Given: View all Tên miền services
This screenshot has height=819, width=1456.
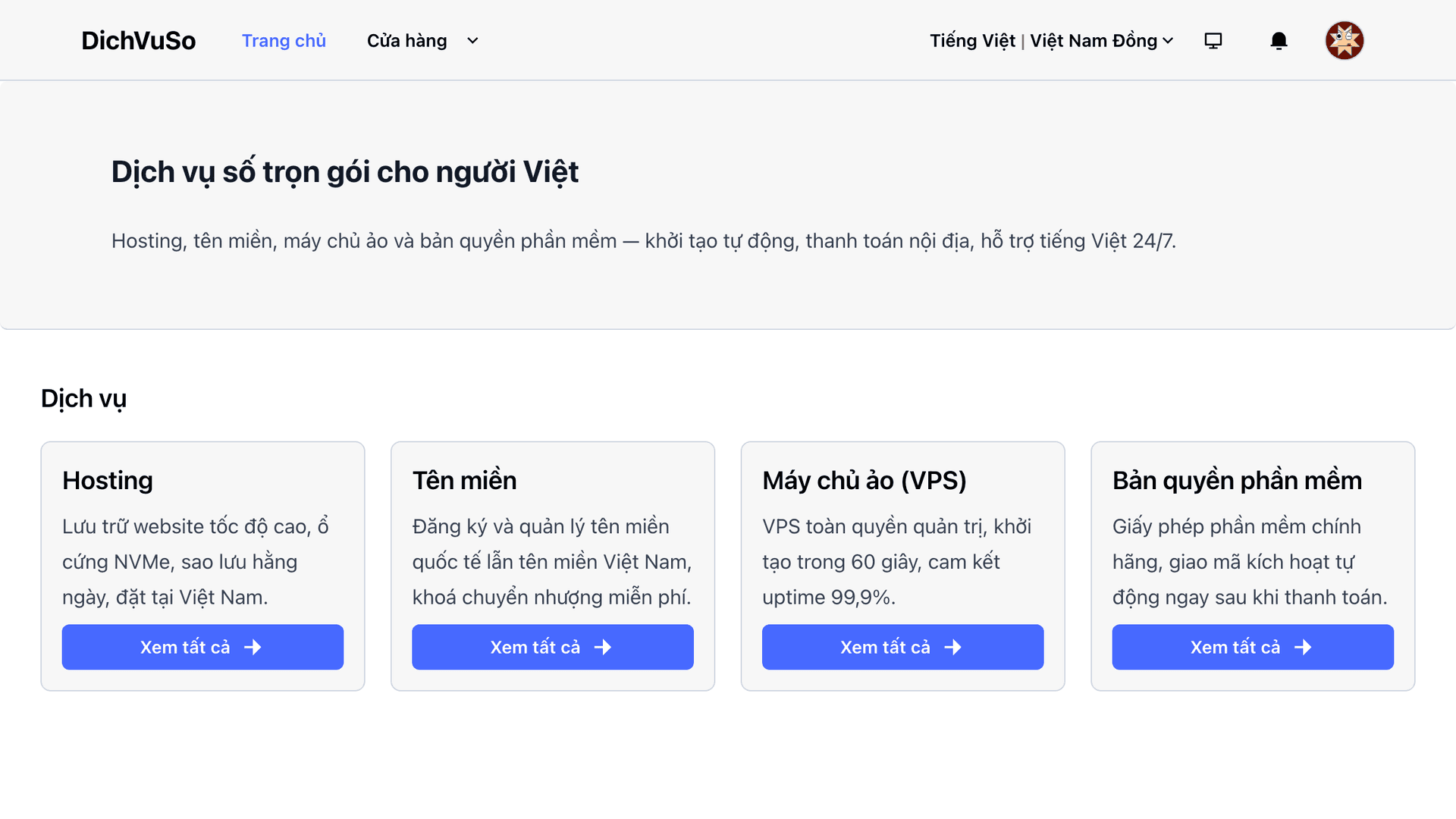Looking at the screenshot, I should click(x=553, y=647).
